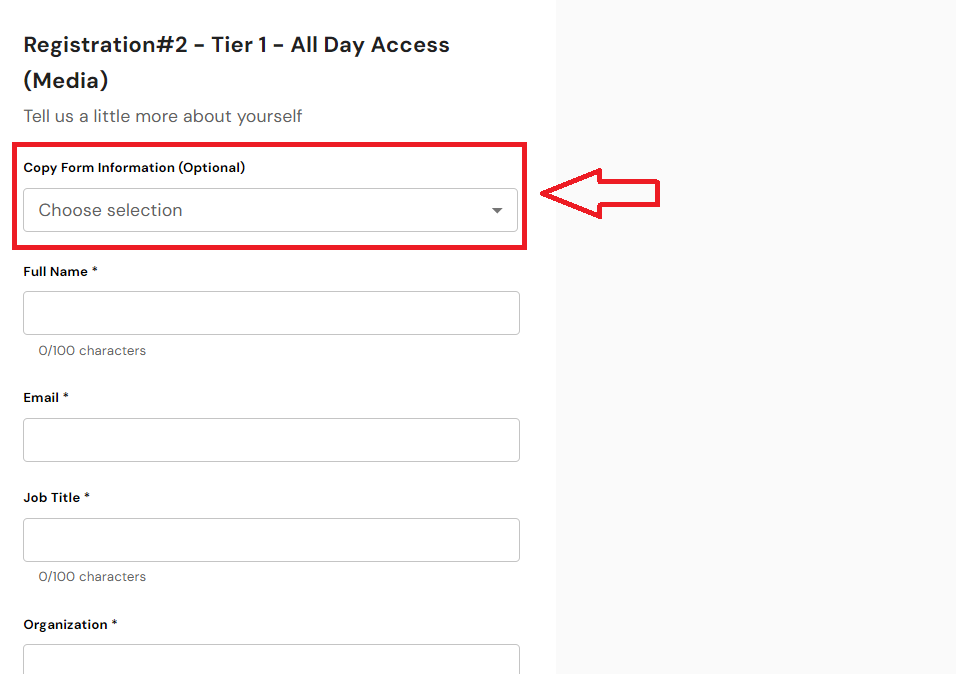The width and height of the screenshot is (956, 674).
Task: Click the Full Name character counter
Action: [92, 351]
